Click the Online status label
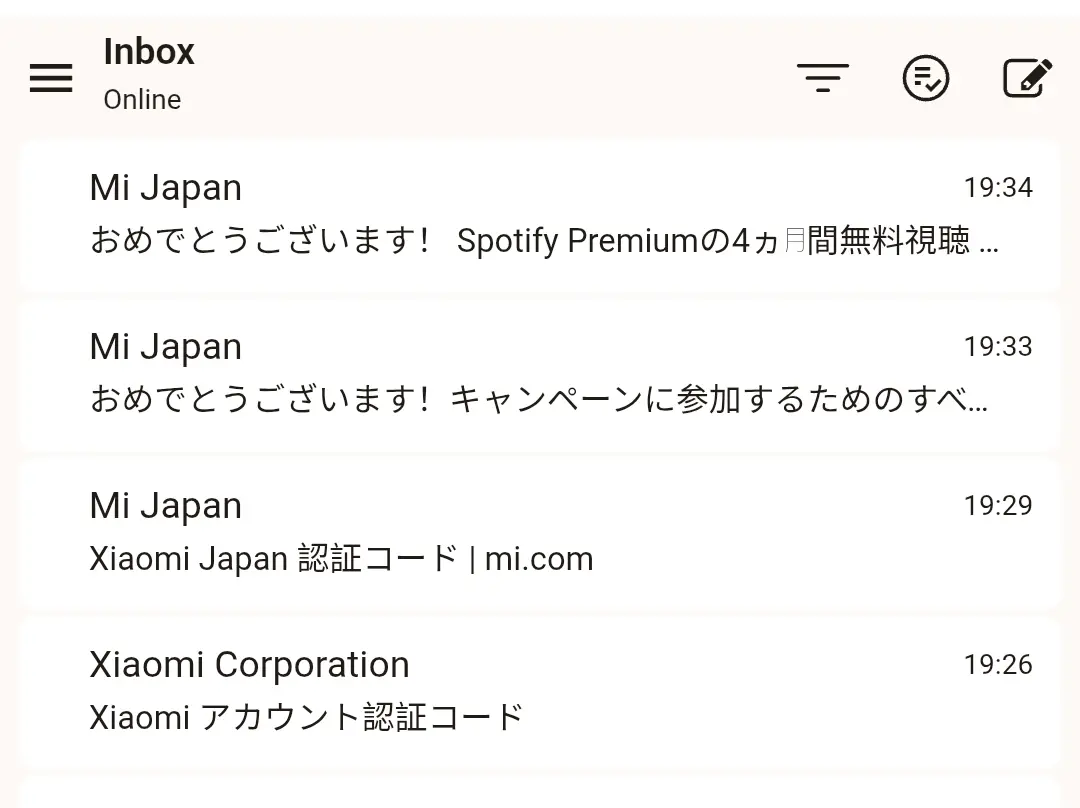 coord(143,100)
